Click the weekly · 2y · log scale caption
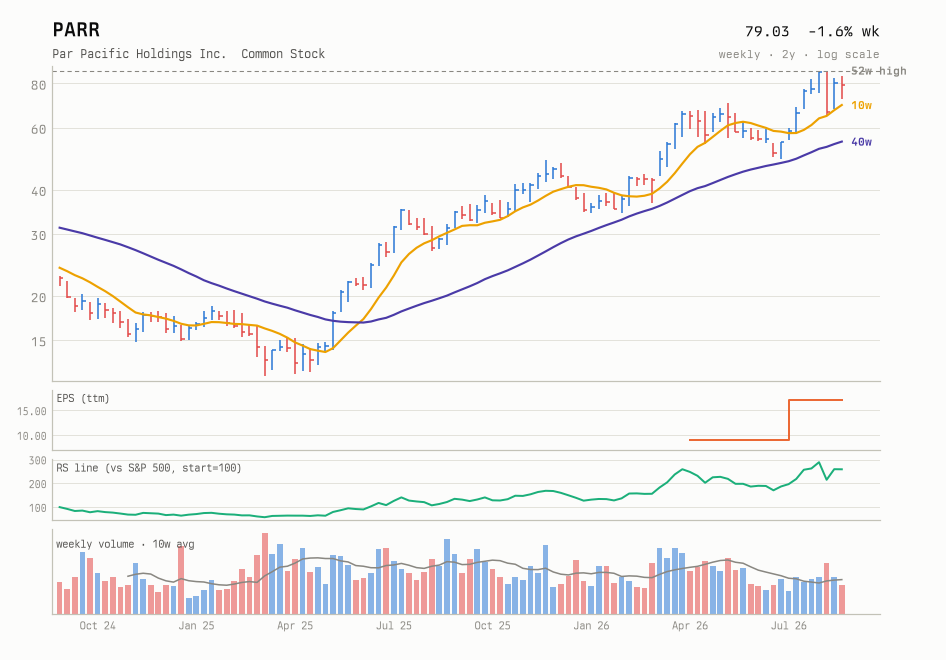Image resolution: width=946 pixels, height=660 pixels. [799, 54]
